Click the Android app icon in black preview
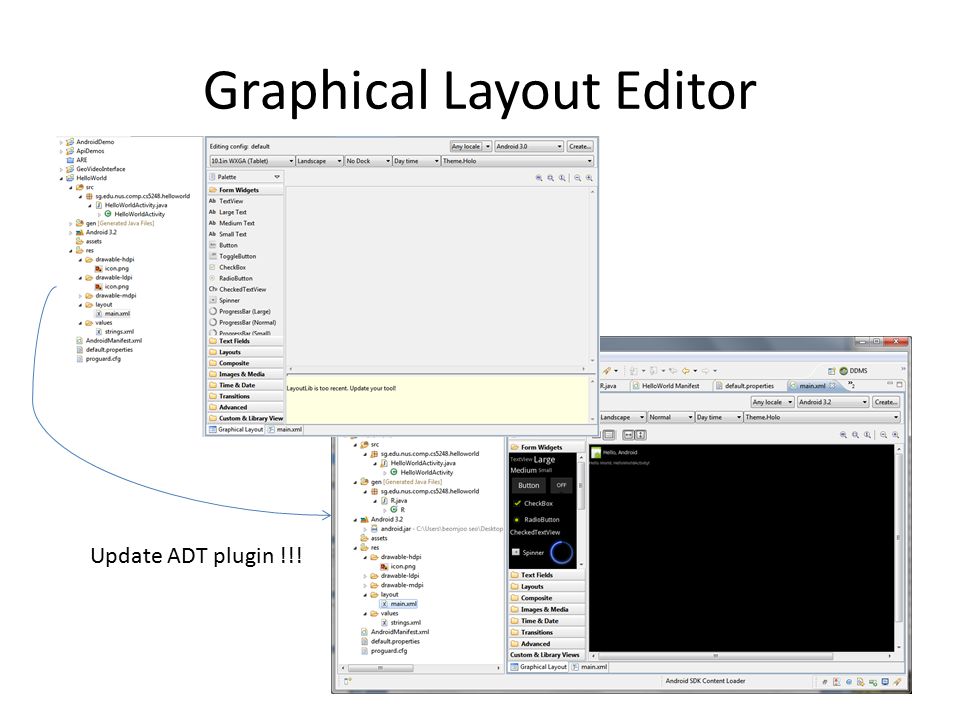This screenshot has height=720, width=960. (x=596, y=453)
